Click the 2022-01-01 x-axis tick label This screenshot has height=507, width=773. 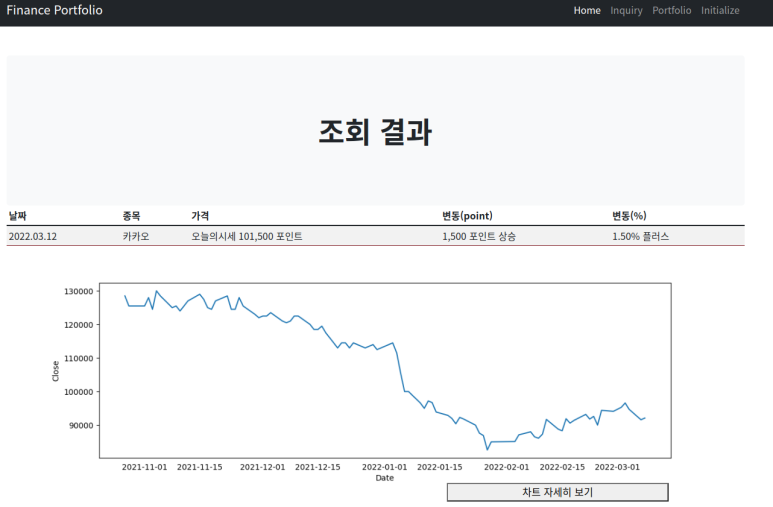coord(385,467)
